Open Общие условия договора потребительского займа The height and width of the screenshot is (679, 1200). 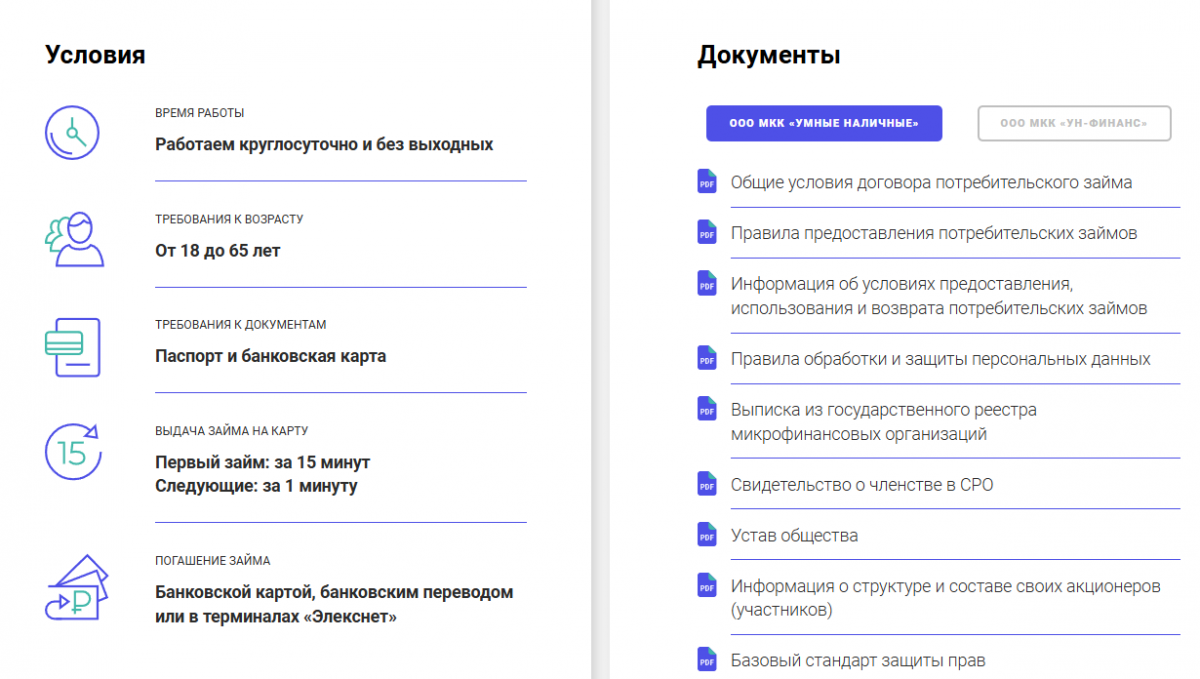(932, 182)
